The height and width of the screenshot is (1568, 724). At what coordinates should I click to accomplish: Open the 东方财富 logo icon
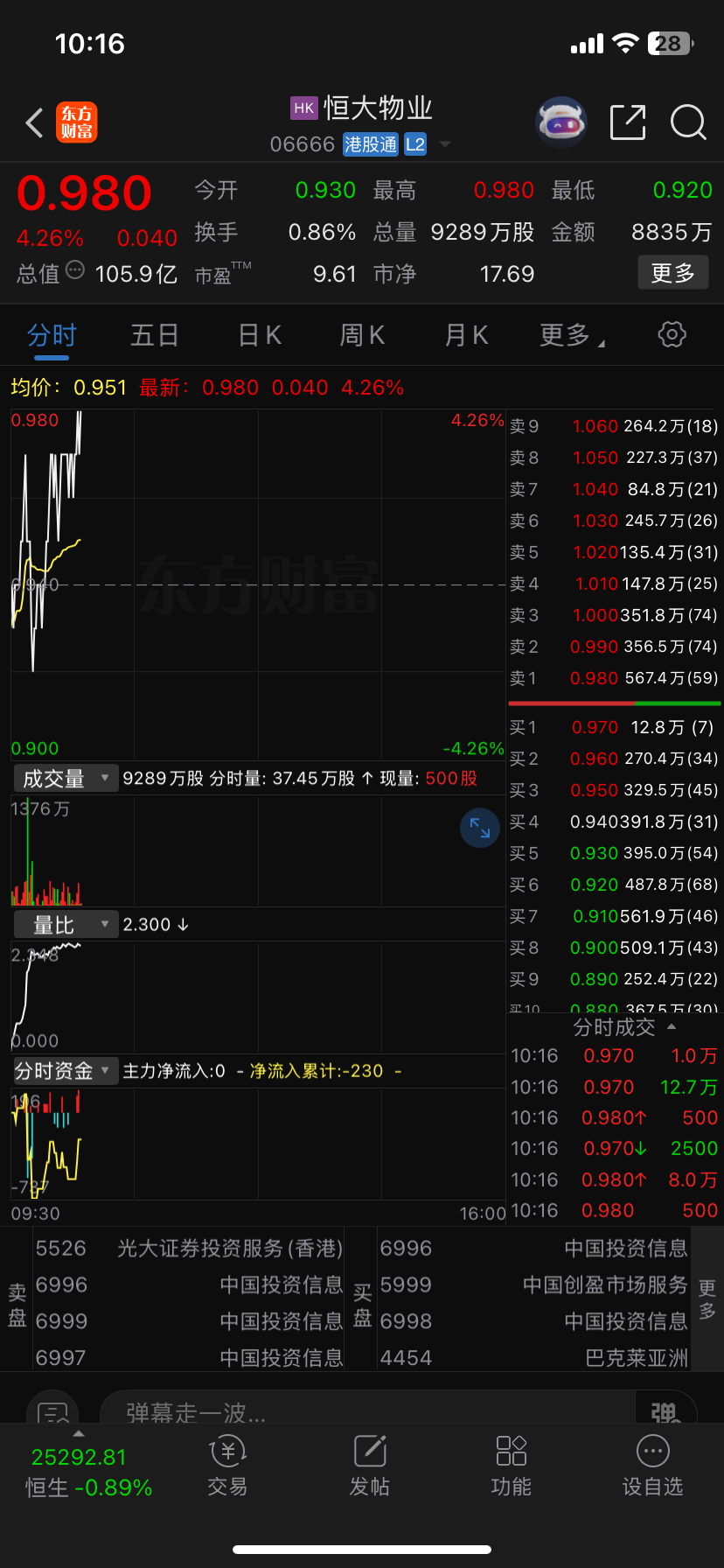coord(77,122)
